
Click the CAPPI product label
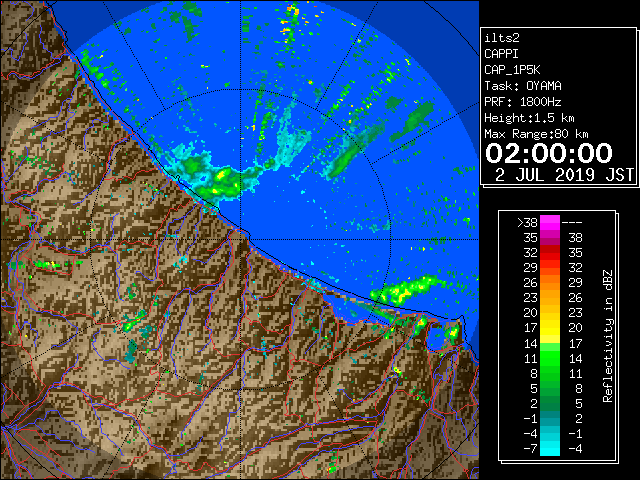[x=501, y=54]
